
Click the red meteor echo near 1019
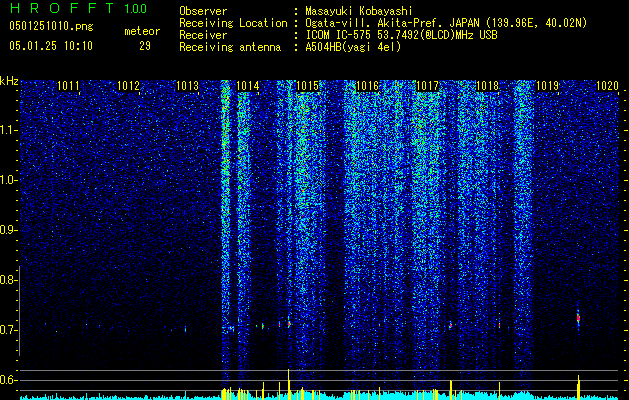coord(578,318)
